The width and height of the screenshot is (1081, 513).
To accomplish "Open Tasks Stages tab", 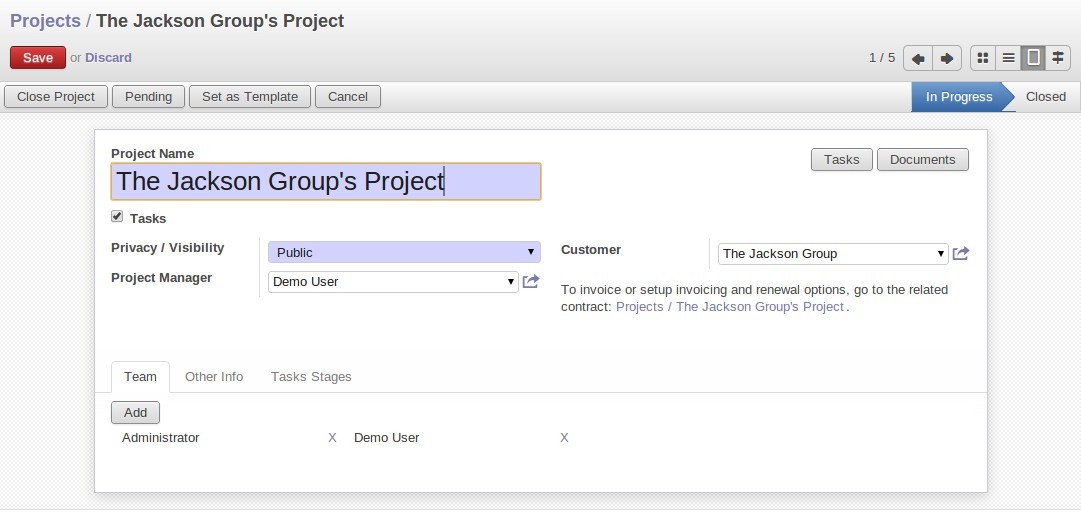I will click(x=311, y=376).
